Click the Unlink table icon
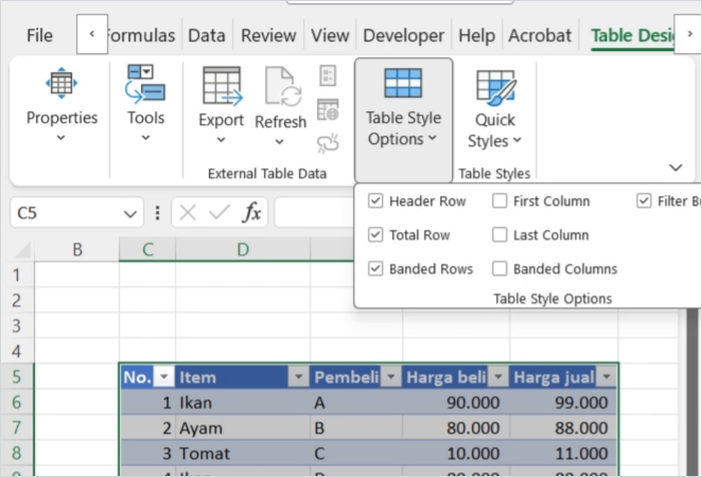The width and height of the screenshot is (702, 477). point(328,143)
